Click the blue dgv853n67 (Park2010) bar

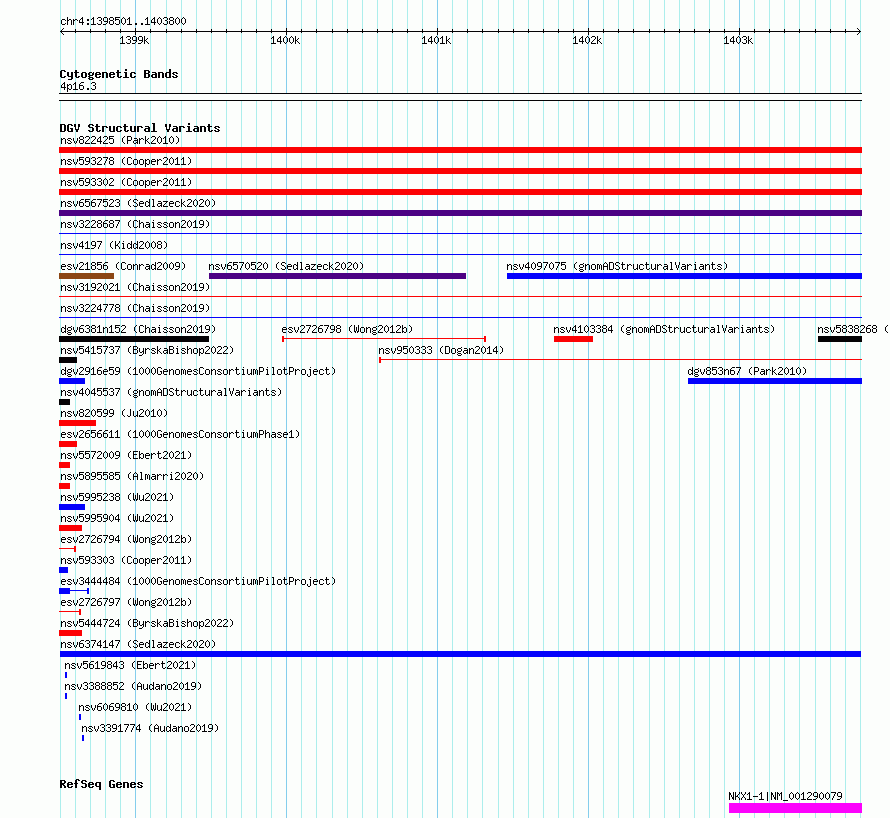[x=775, y=381]
